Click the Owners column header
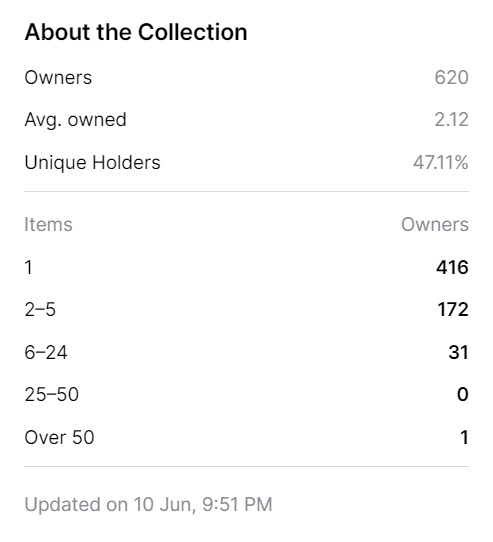 [435, 224]
